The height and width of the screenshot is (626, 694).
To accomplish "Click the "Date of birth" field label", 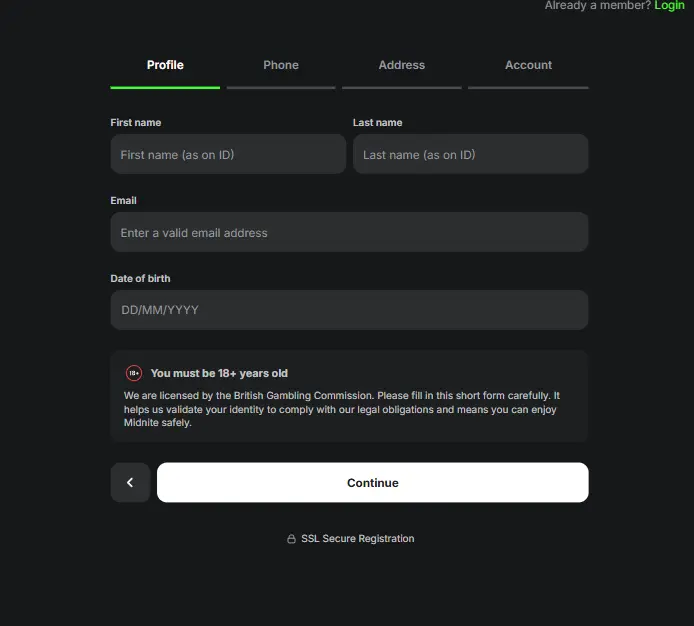I will tap(140, 279).
